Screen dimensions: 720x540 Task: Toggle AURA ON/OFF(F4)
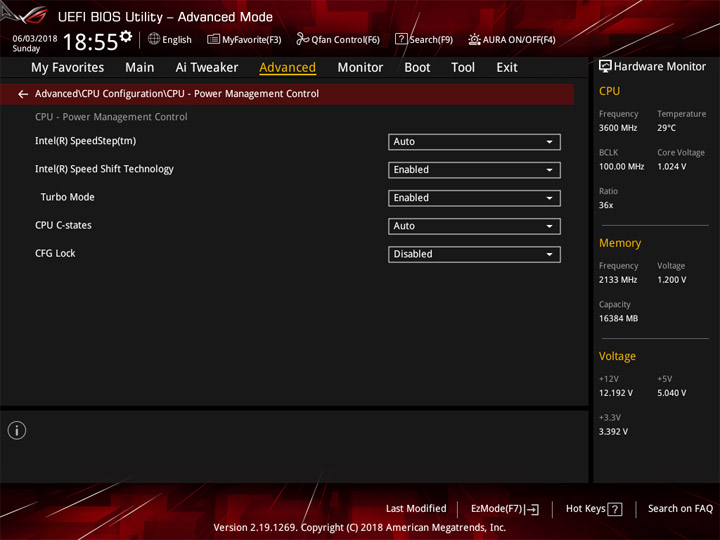(x=512, y=39)
